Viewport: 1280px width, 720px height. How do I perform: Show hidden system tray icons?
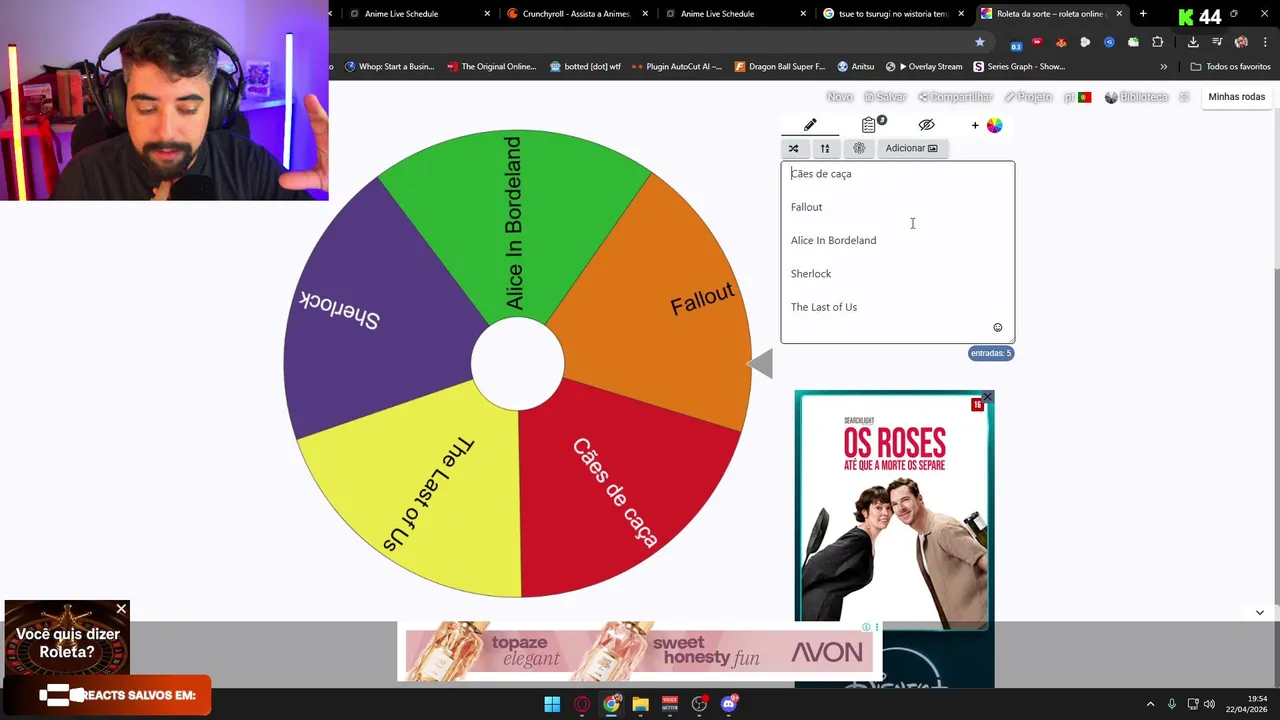[1150, 704]
